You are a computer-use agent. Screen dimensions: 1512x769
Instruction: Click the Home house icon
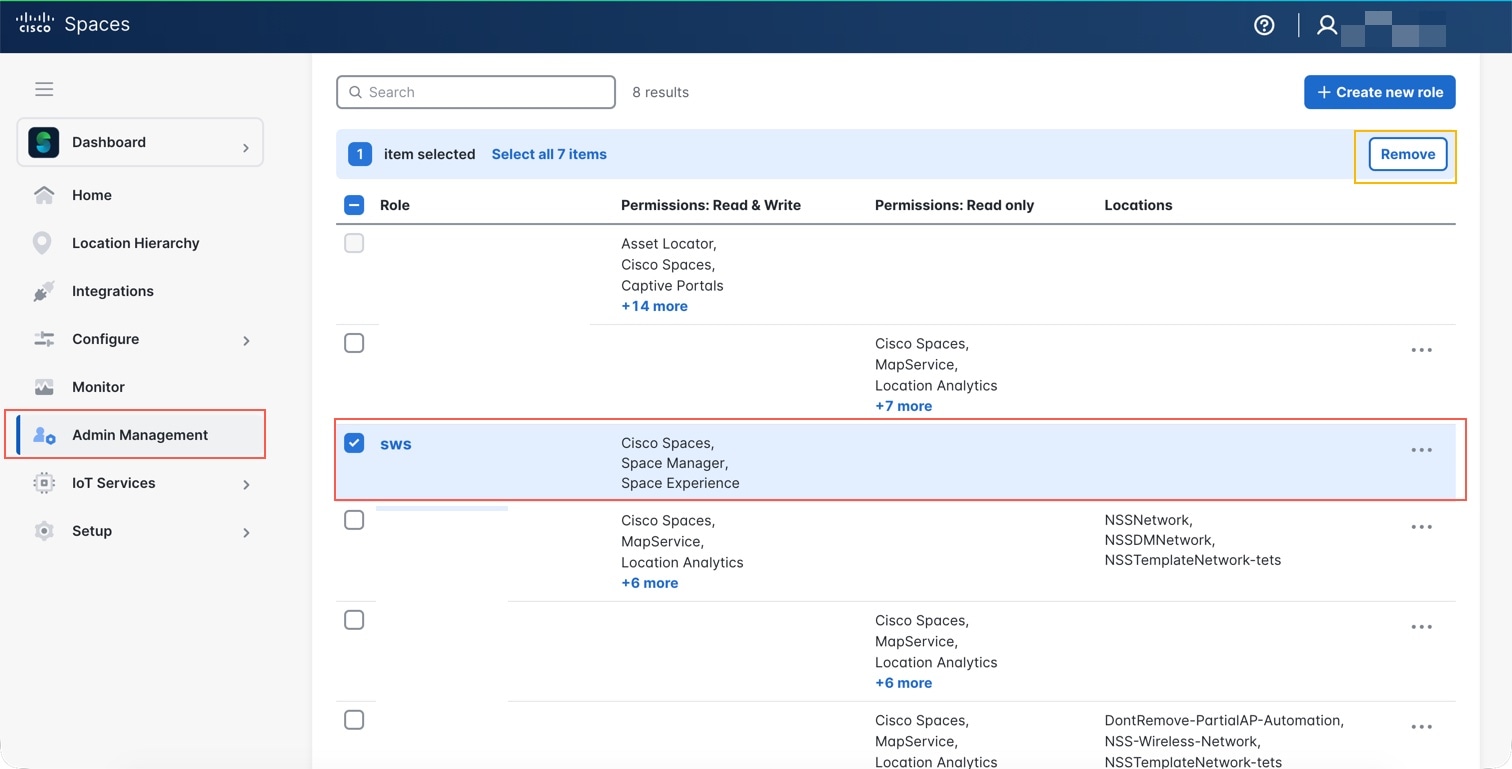tap(44, 195)
